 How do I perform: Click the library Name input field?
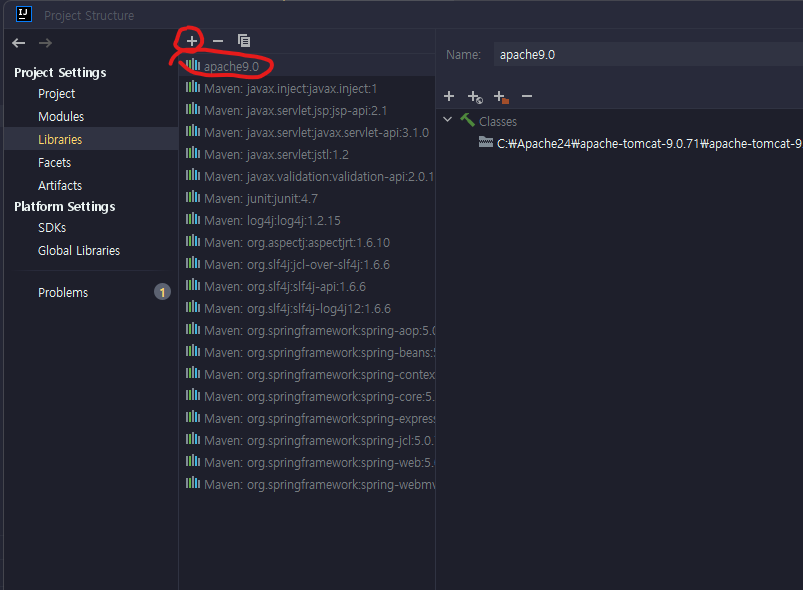(648, 54)
